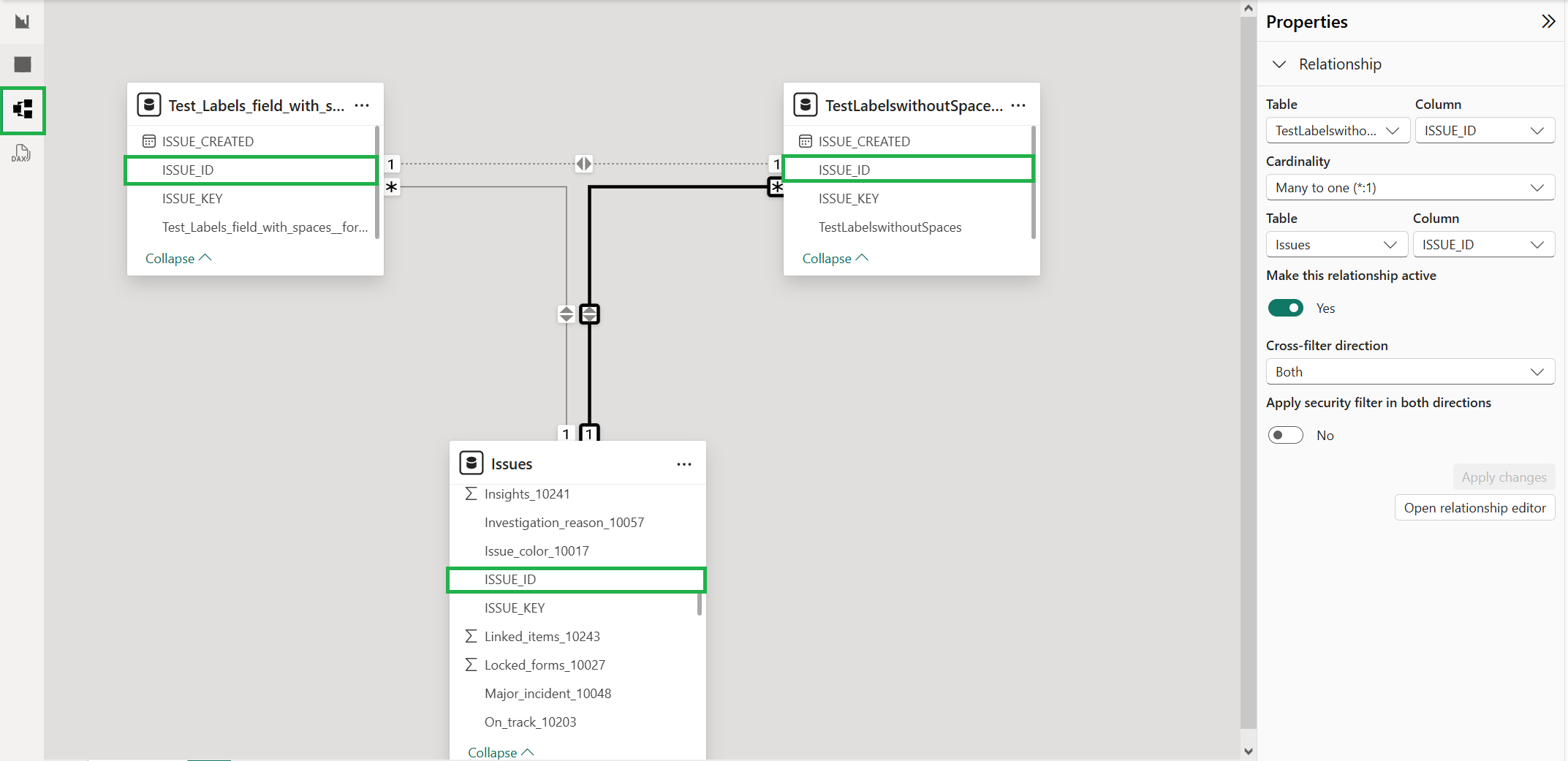This screenshot has height=761, width=1568.
Task: Toggle 'Apply security filter in both directions' switch
Action: [x=1286, y=435]
